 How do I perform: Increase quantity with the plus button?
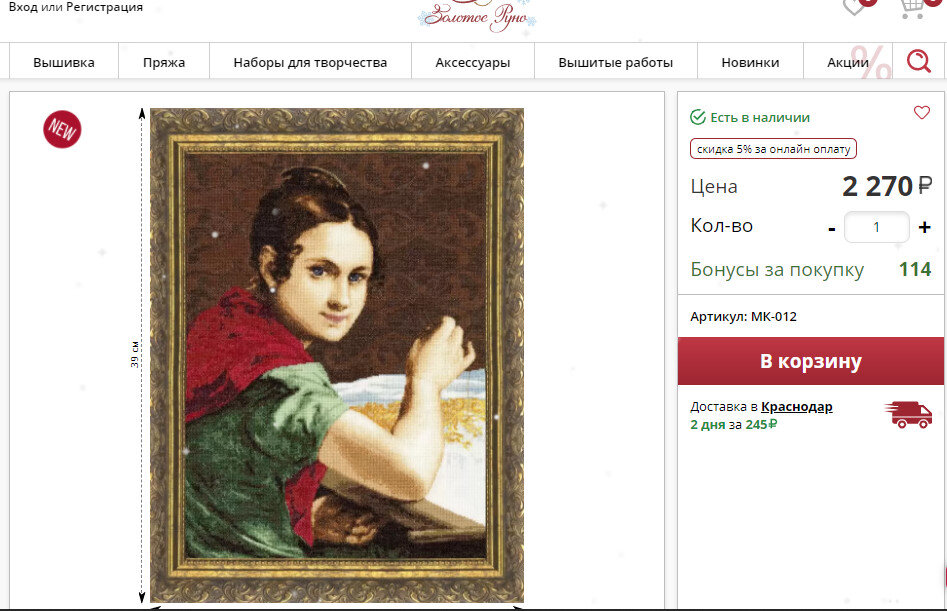tap(924, 227)
